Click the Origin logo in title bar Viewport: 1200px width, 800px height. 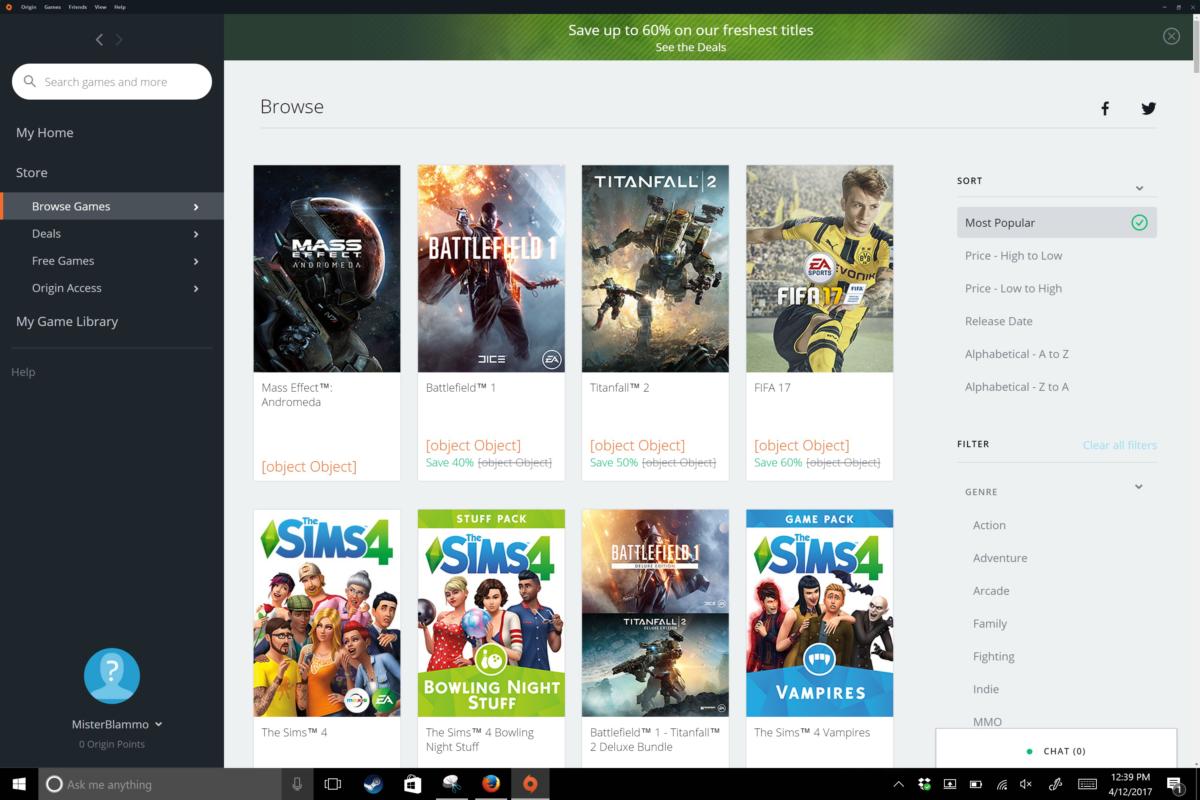click(9, 6)
